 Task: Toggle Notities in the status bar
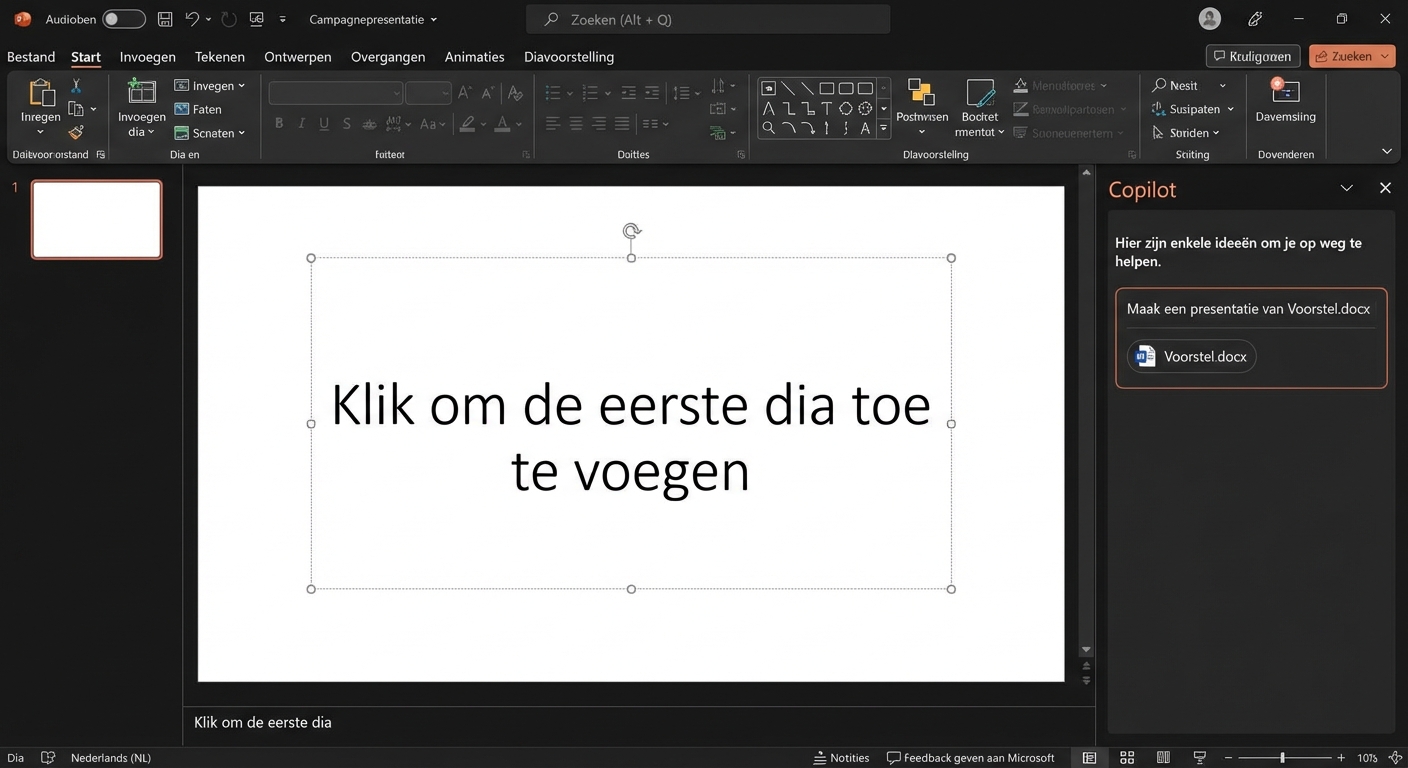point(841,757)
